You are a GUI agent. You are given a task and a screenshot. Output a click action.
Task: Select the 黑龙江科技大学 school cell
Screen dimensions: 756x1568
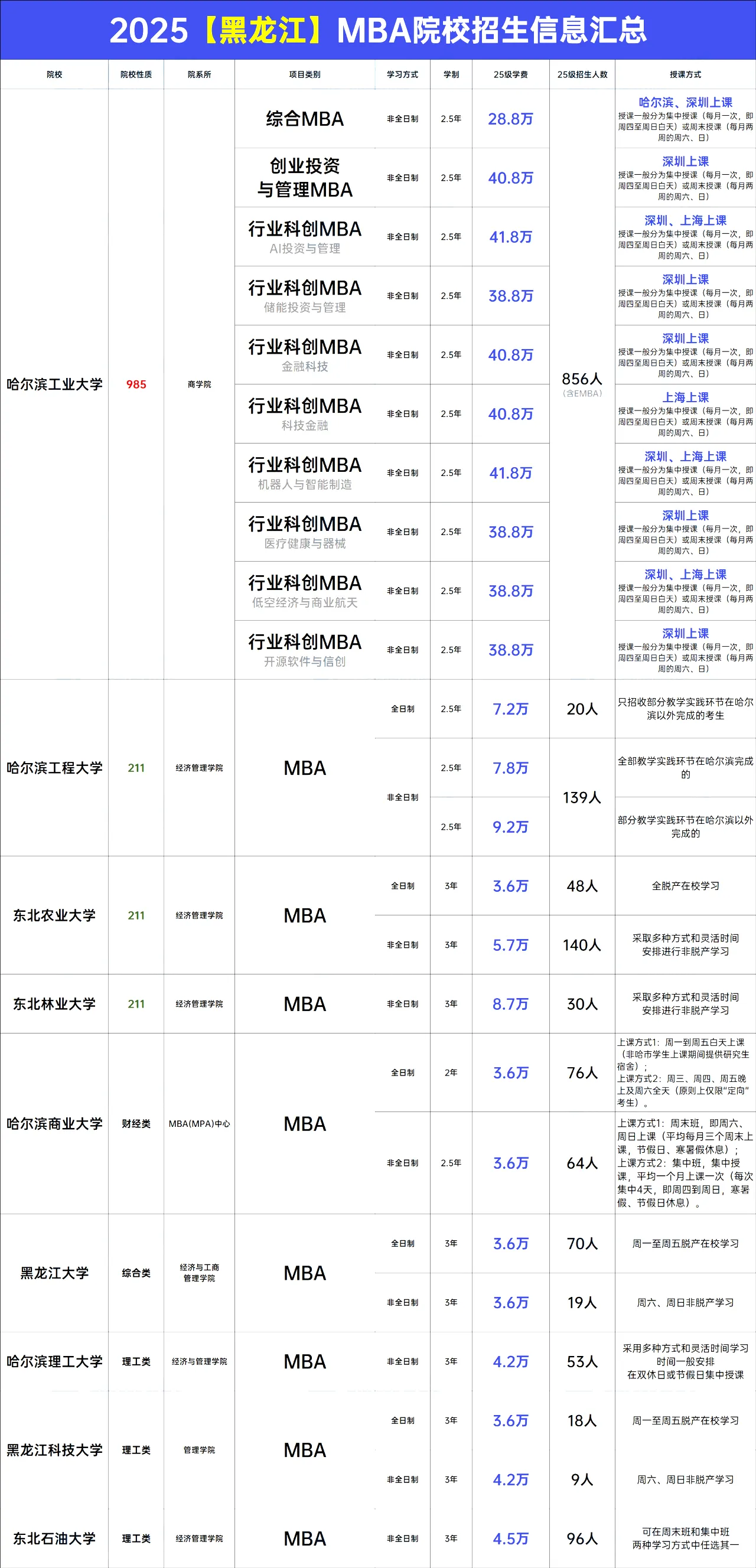point(54,1450)
